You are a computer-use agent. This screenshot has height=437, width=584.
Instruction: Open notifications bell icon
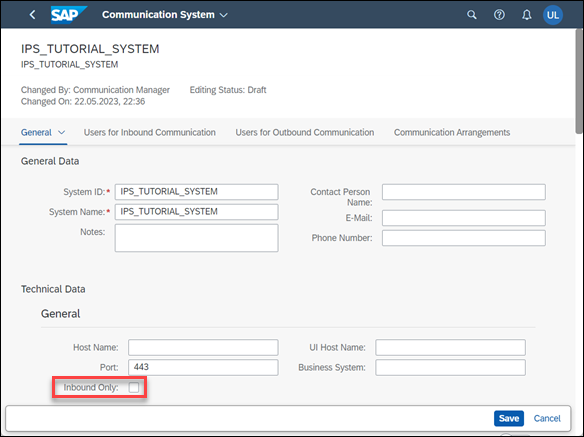coord(526,15)
